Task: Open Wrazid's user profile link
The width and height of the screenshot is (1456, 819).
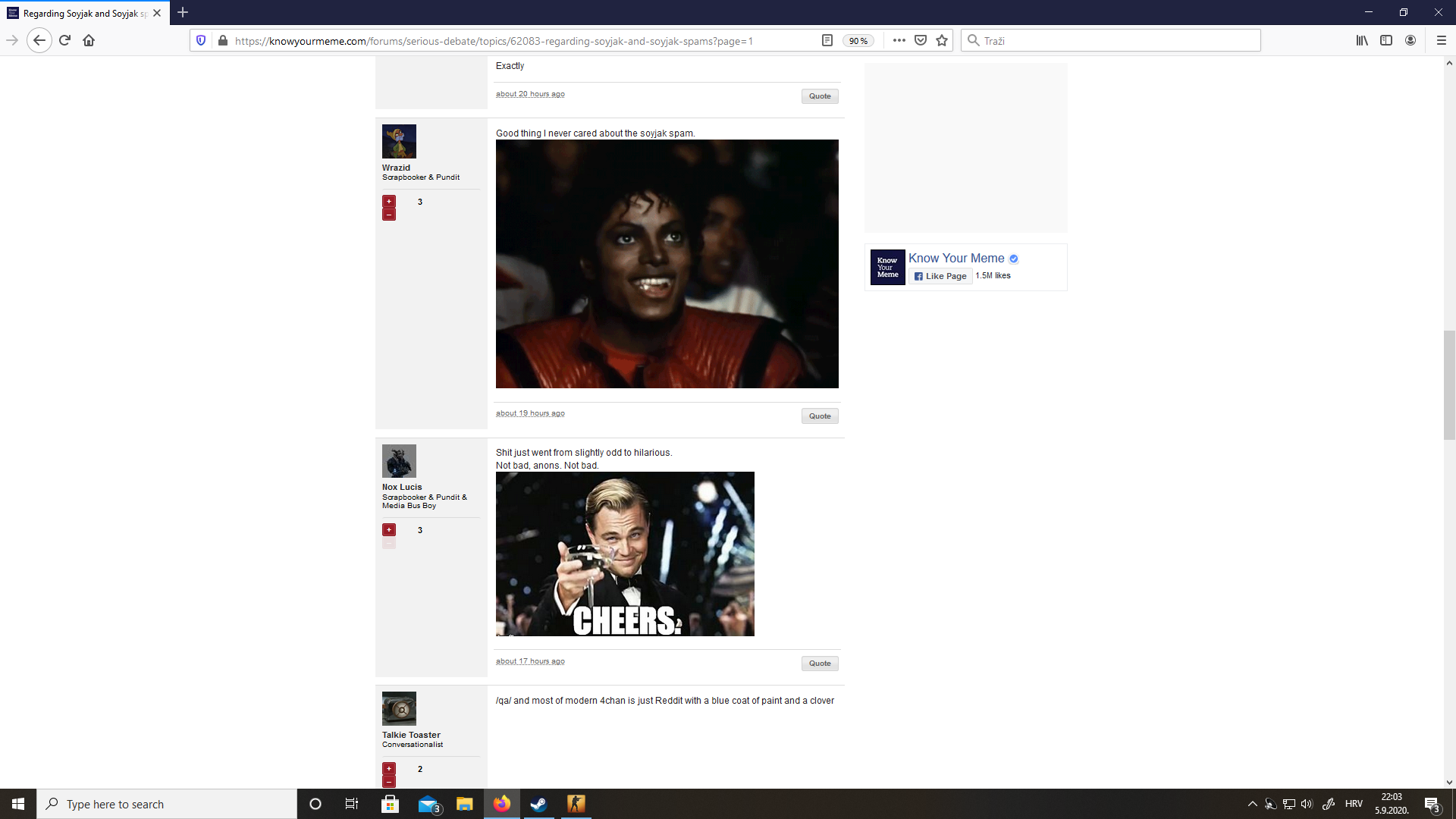Action: tap(396, 168)
